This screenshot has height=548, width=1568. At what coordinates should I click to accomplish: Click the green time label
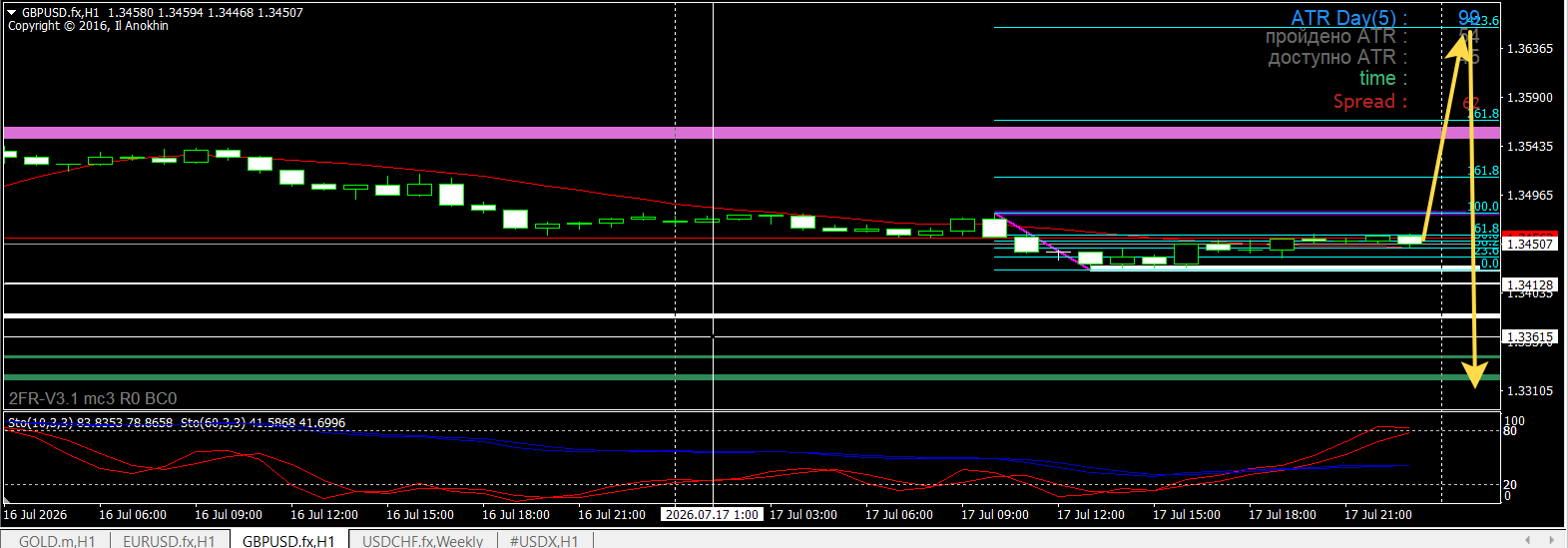1382,78
